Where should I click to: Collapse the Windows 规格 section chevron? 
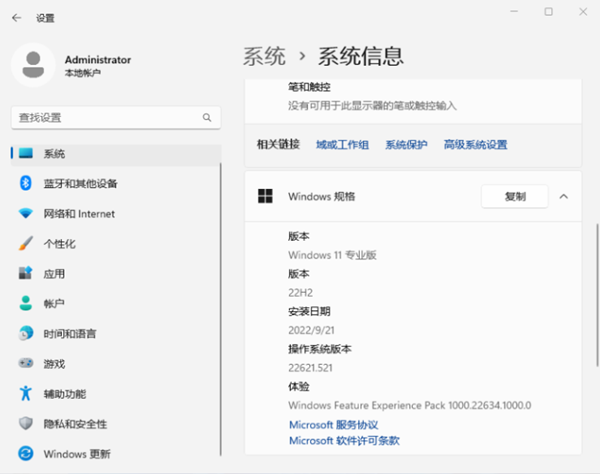click(563, 197)
